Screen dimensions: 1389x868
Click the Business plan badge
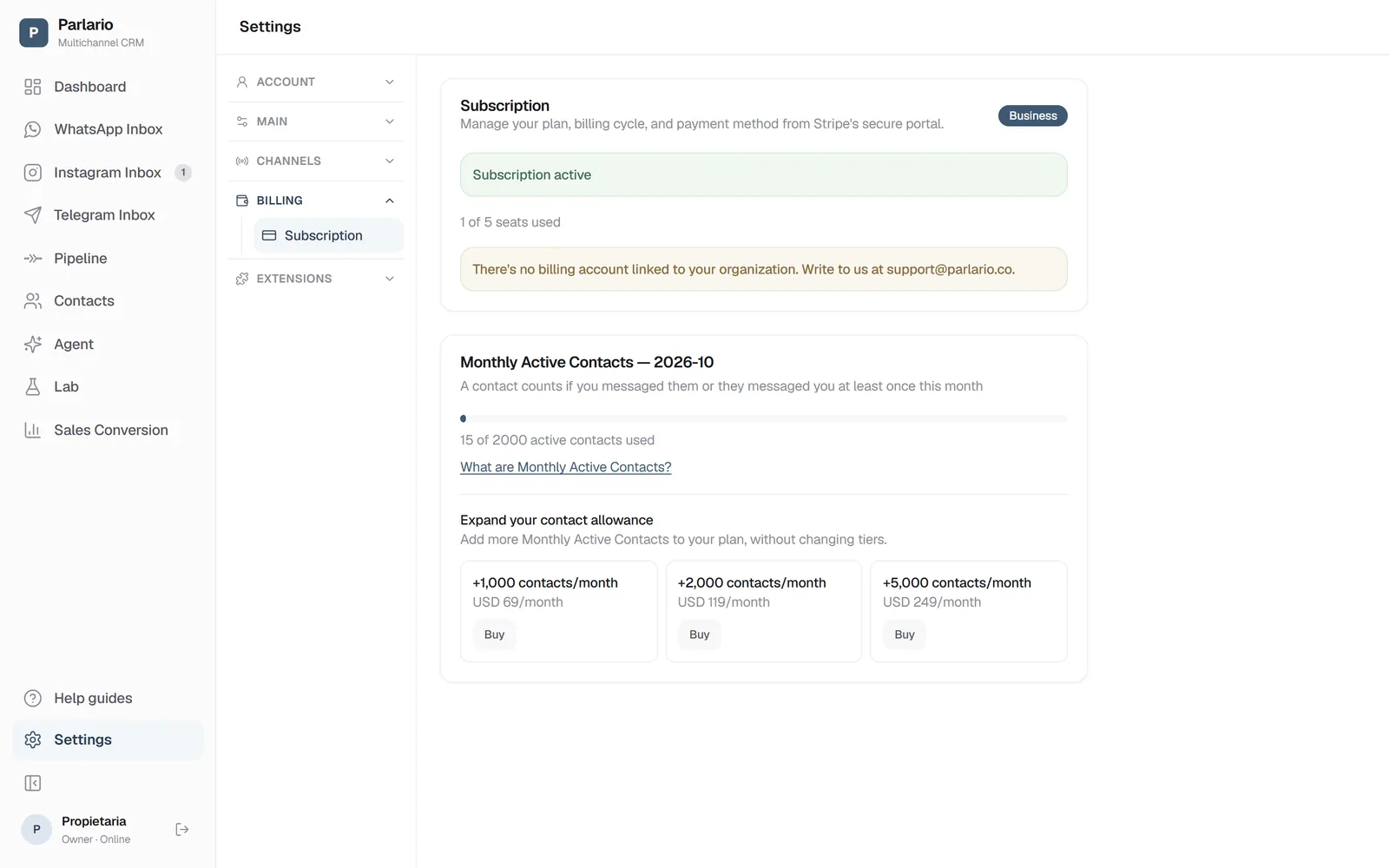(1033, 115)
